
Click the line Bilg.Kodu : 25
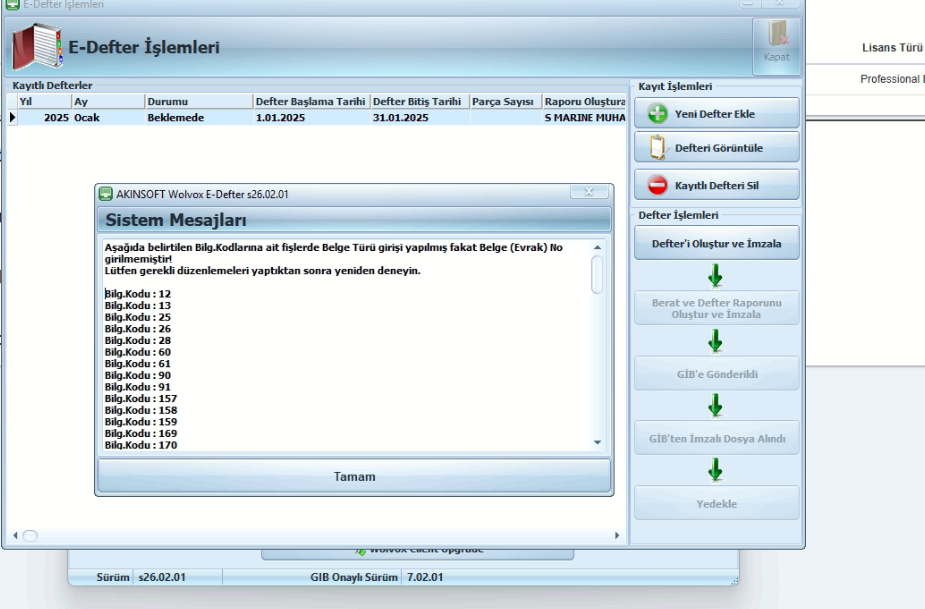138,317
